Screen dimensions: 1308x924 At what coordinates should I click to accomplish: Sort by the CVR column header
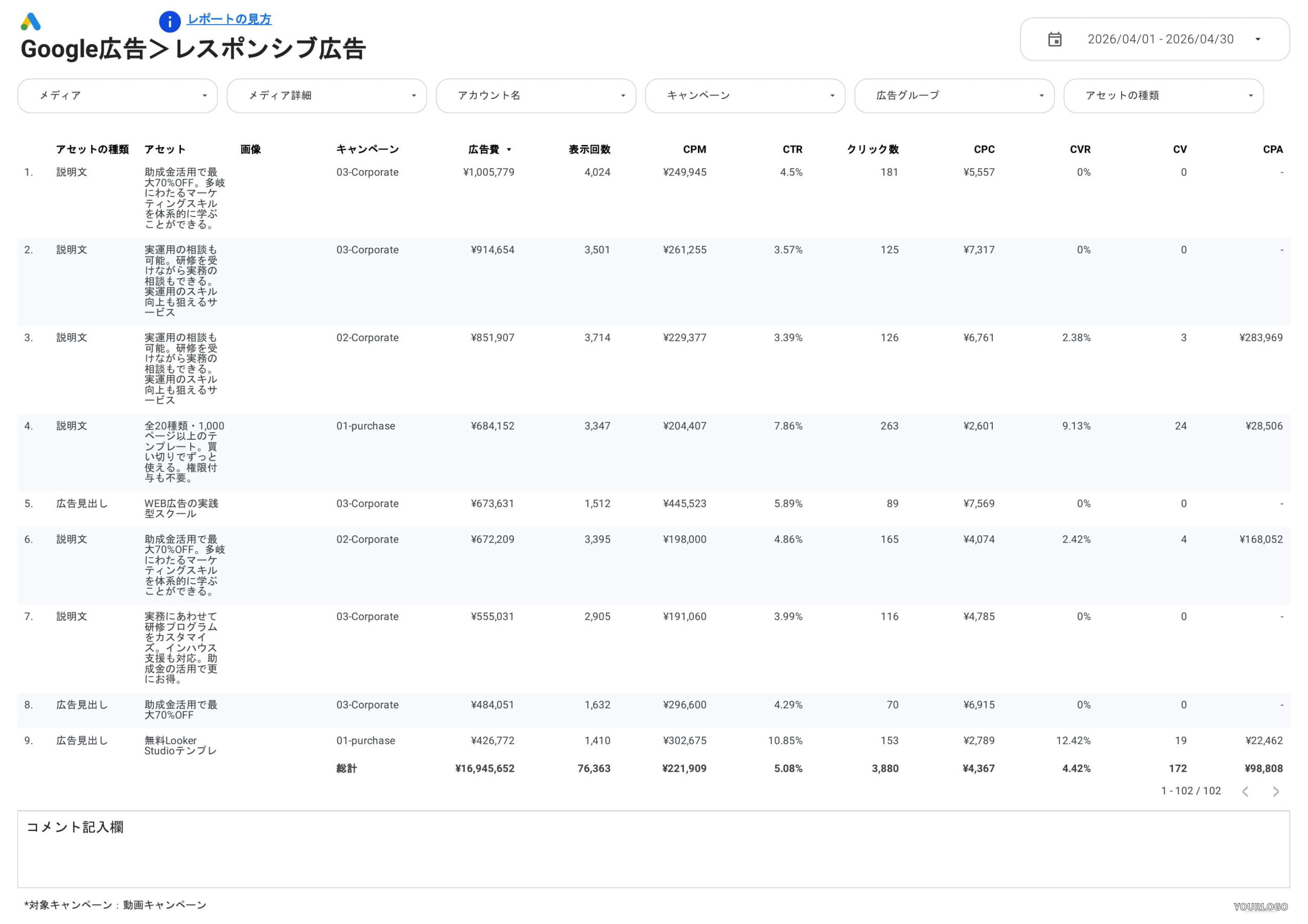(x=1080, y=149)
